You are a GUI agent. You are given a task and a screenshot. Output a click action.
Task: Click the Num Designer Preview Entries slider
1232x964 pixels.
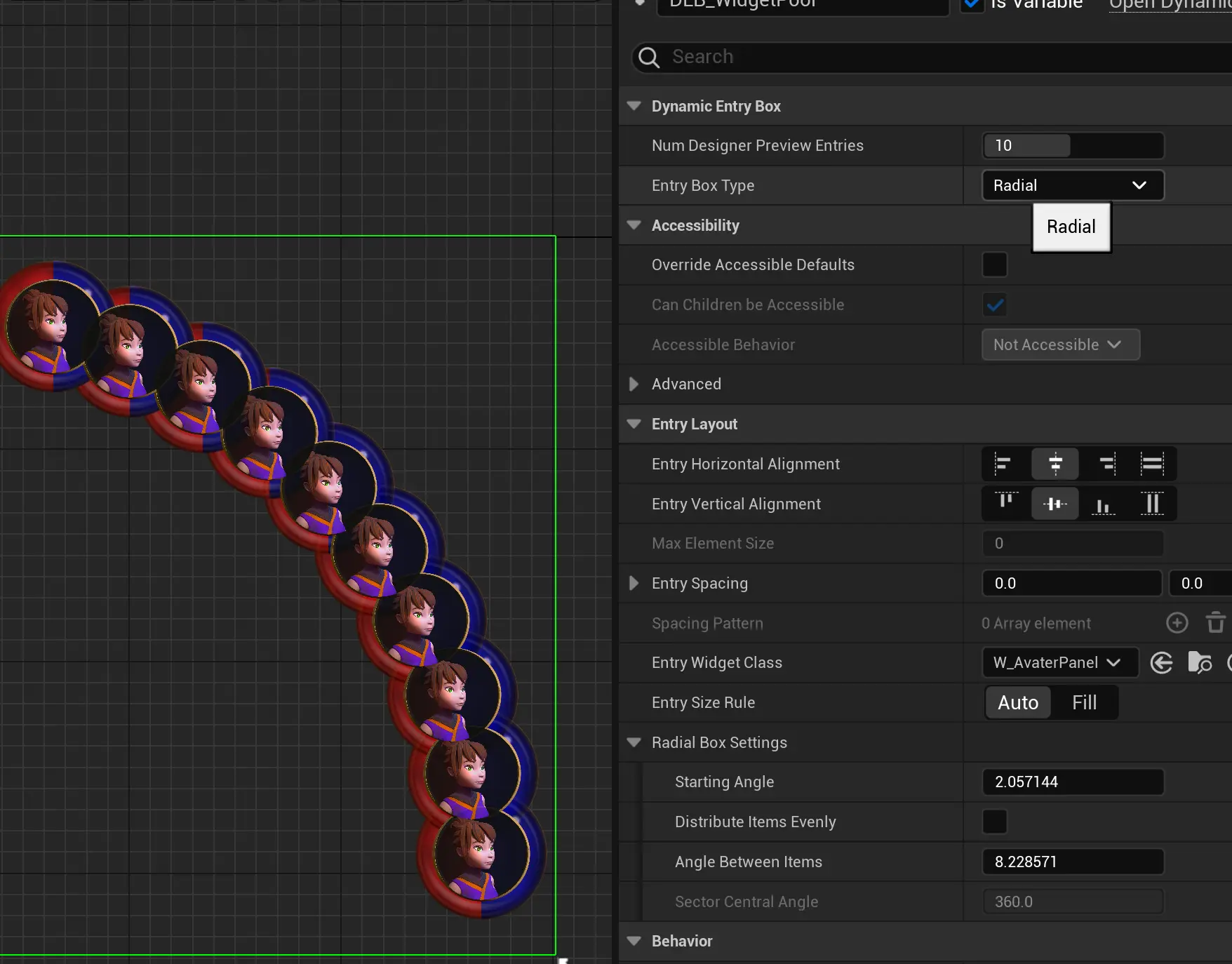(1072, 146)
